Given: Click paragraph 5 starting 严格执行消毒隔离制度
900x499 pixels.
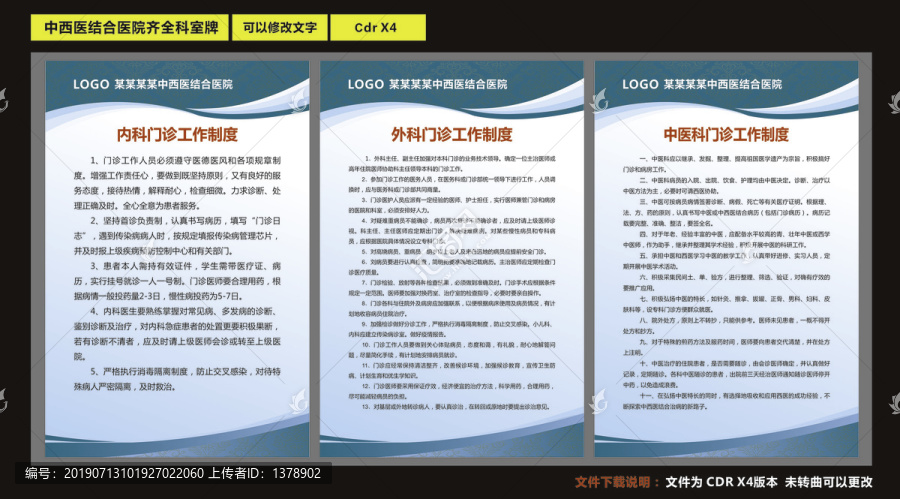Looking at the screenshot, I should click(x=177, y=380).
